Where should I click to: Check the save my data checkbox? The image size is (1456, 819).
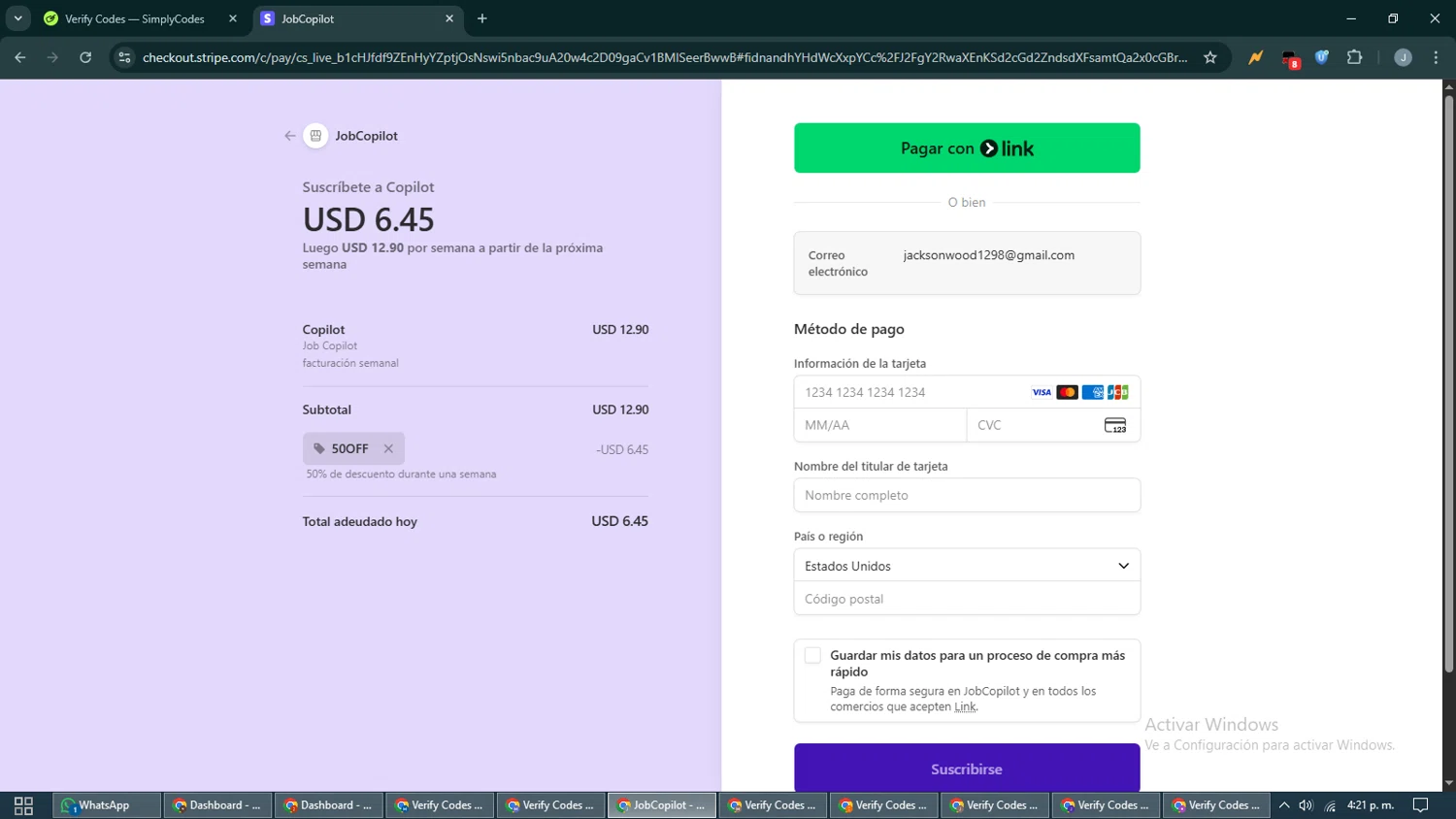pos(812,655)
